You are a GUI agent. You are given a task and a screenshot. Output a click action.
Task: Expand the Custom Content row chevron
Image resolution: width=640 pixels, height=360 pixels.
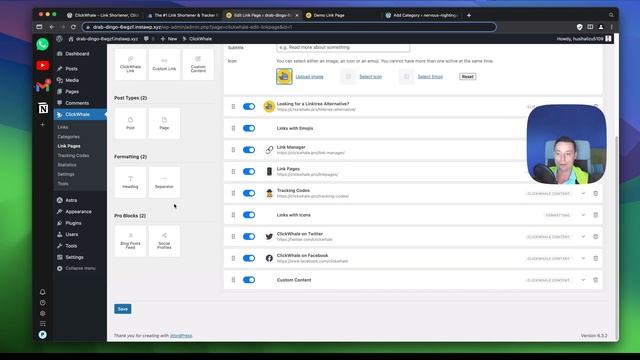tap(583, 280)
